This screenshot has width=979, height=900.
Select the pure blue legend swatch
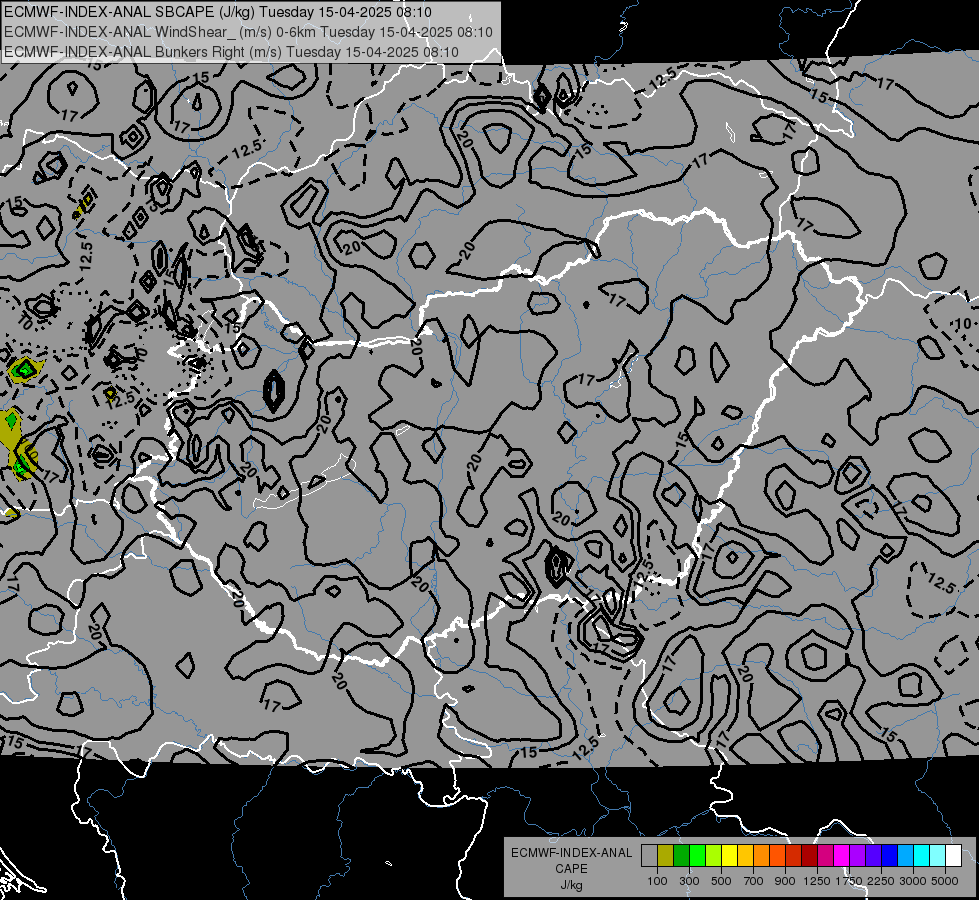coord(890,855)
